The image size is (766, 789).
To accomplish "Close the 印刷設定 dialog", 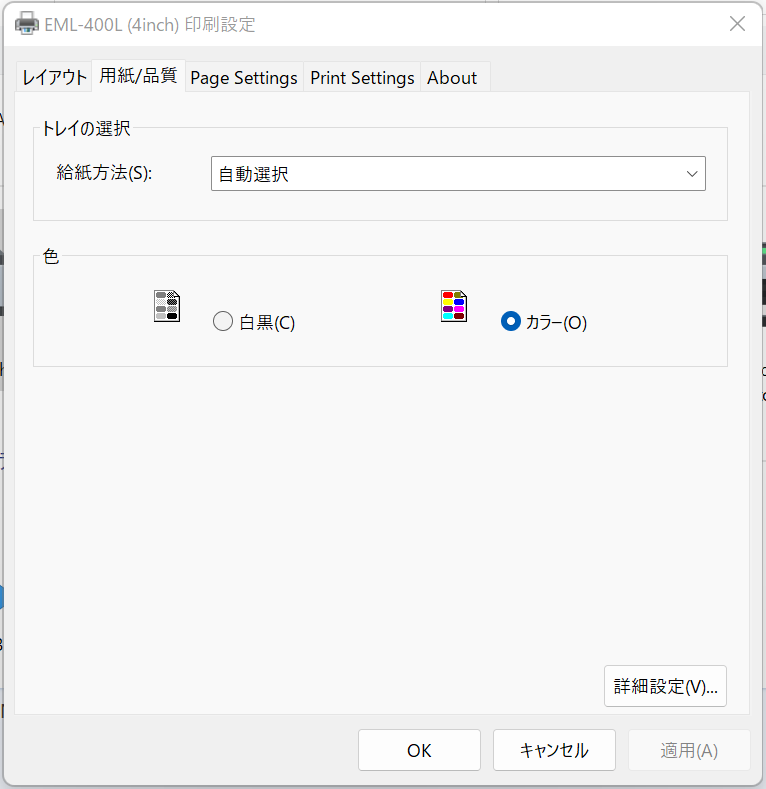I will [x=737, y=24].
